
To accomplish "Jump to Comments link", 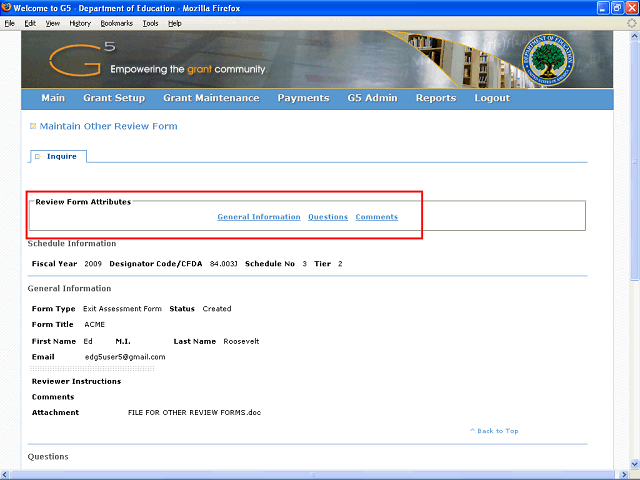I will 376,217.
